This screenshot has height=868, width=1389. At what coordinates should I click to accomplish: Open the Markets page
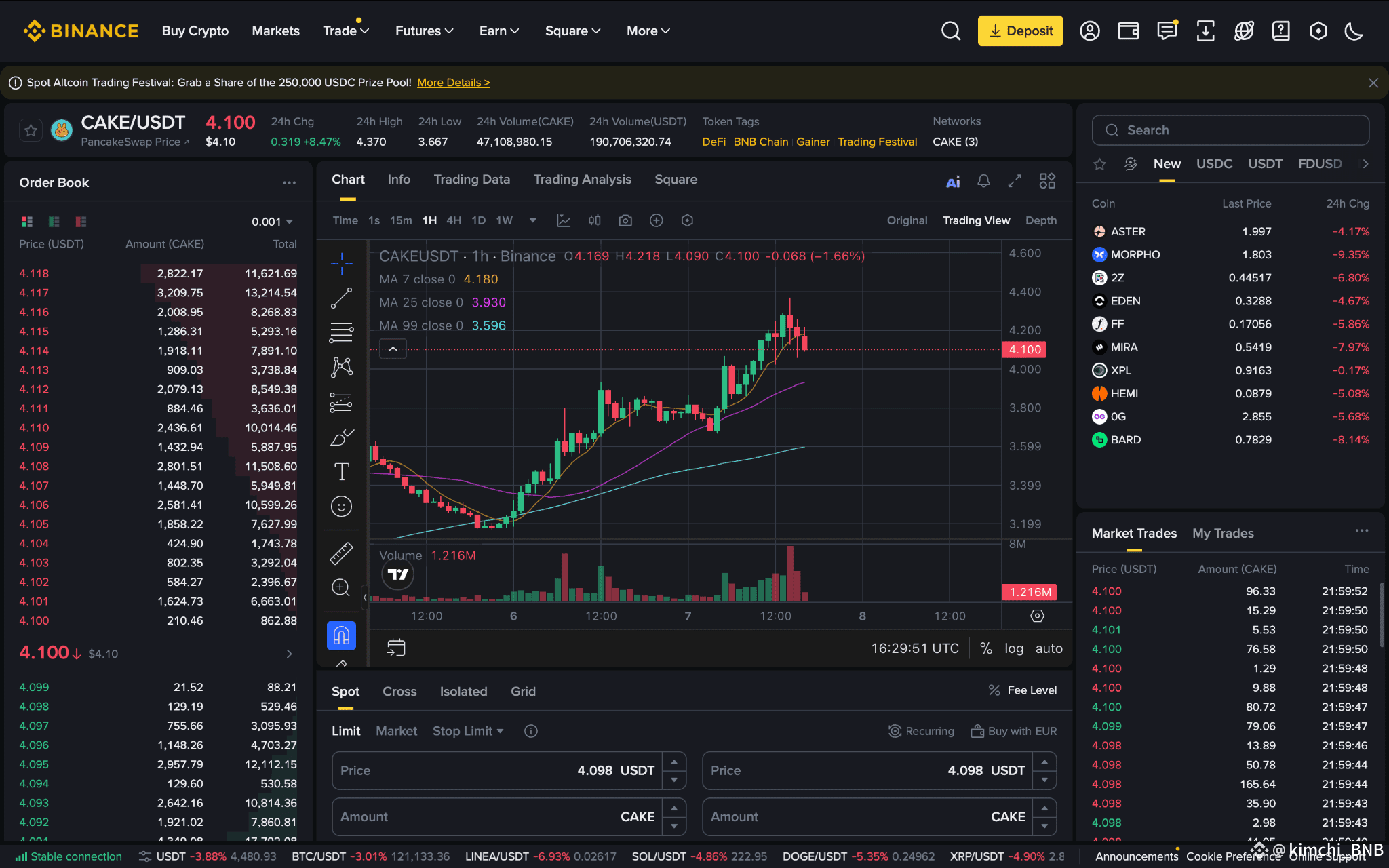point(275,31)
